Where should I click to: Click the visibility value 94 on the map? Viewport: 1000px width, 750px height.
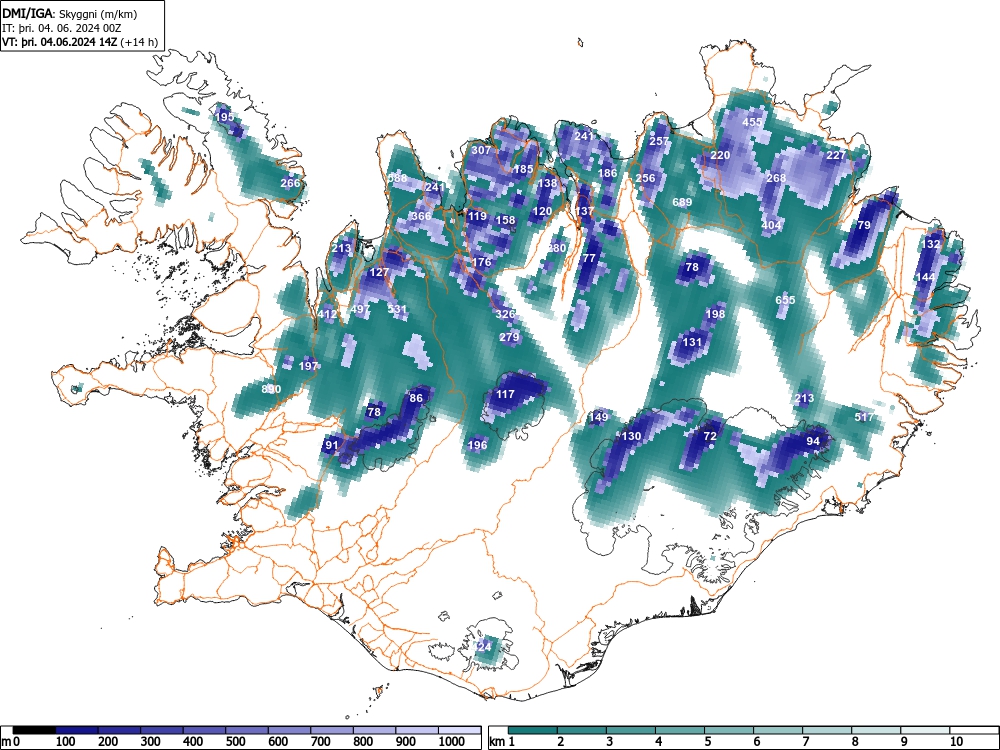(812, 441)
